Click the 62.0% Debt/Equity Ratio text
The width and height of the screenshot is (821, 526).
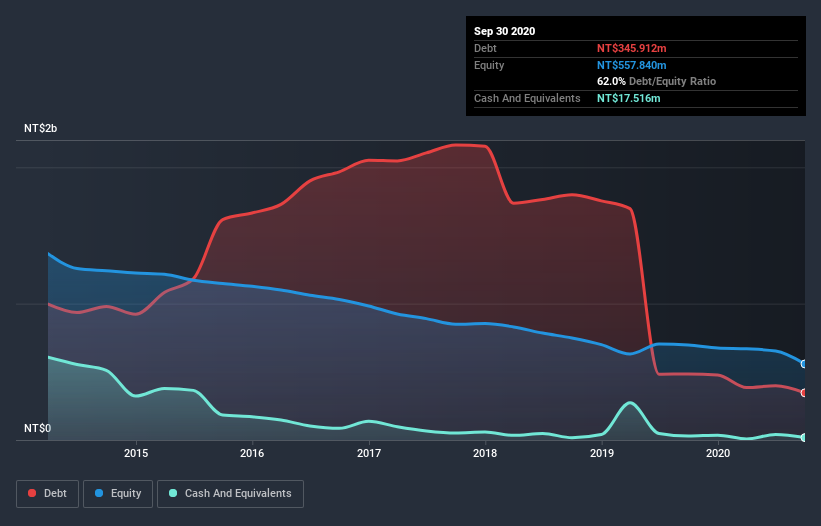(x=657, y=81)
